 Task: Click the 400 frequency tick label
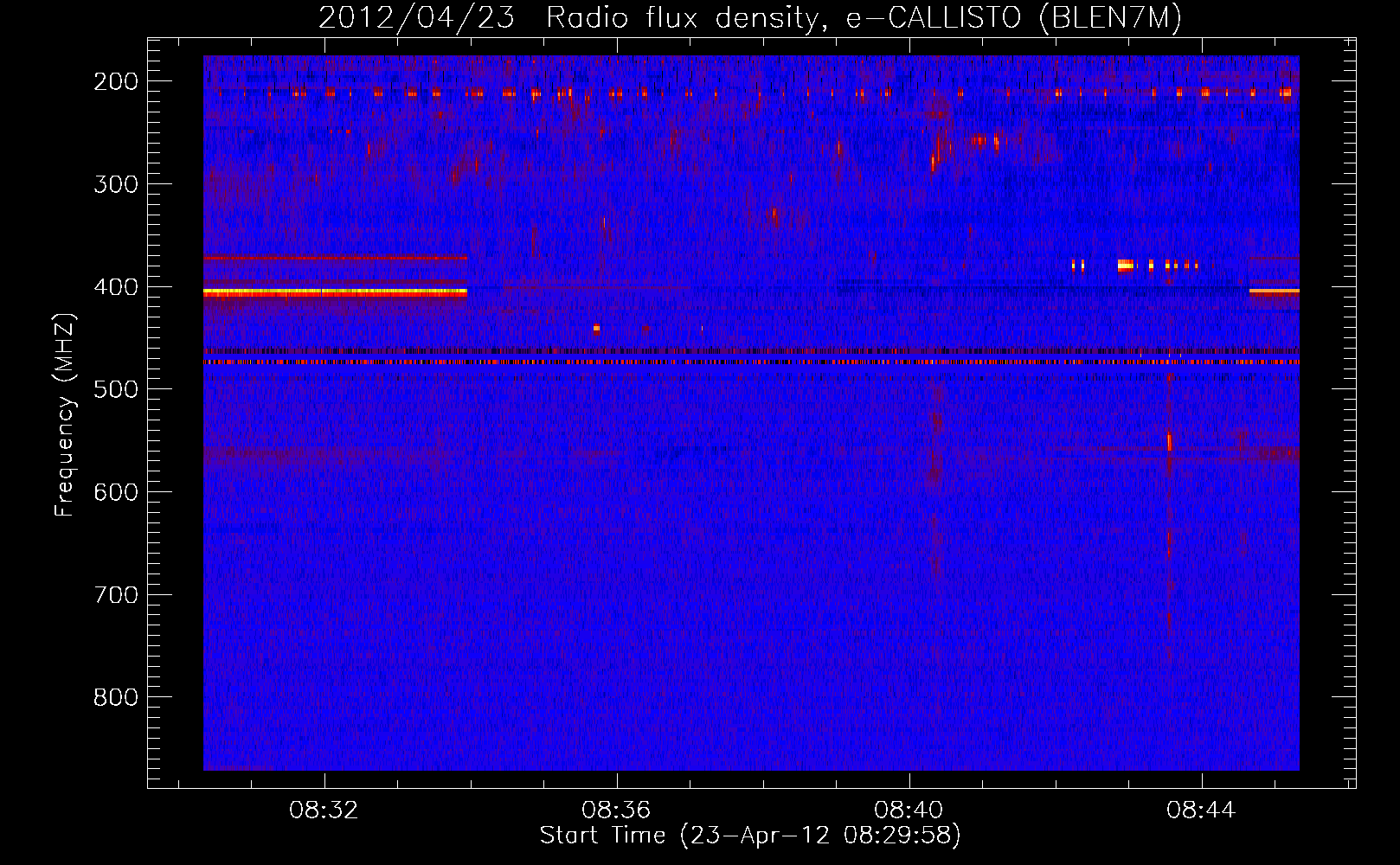coord(116,287)
